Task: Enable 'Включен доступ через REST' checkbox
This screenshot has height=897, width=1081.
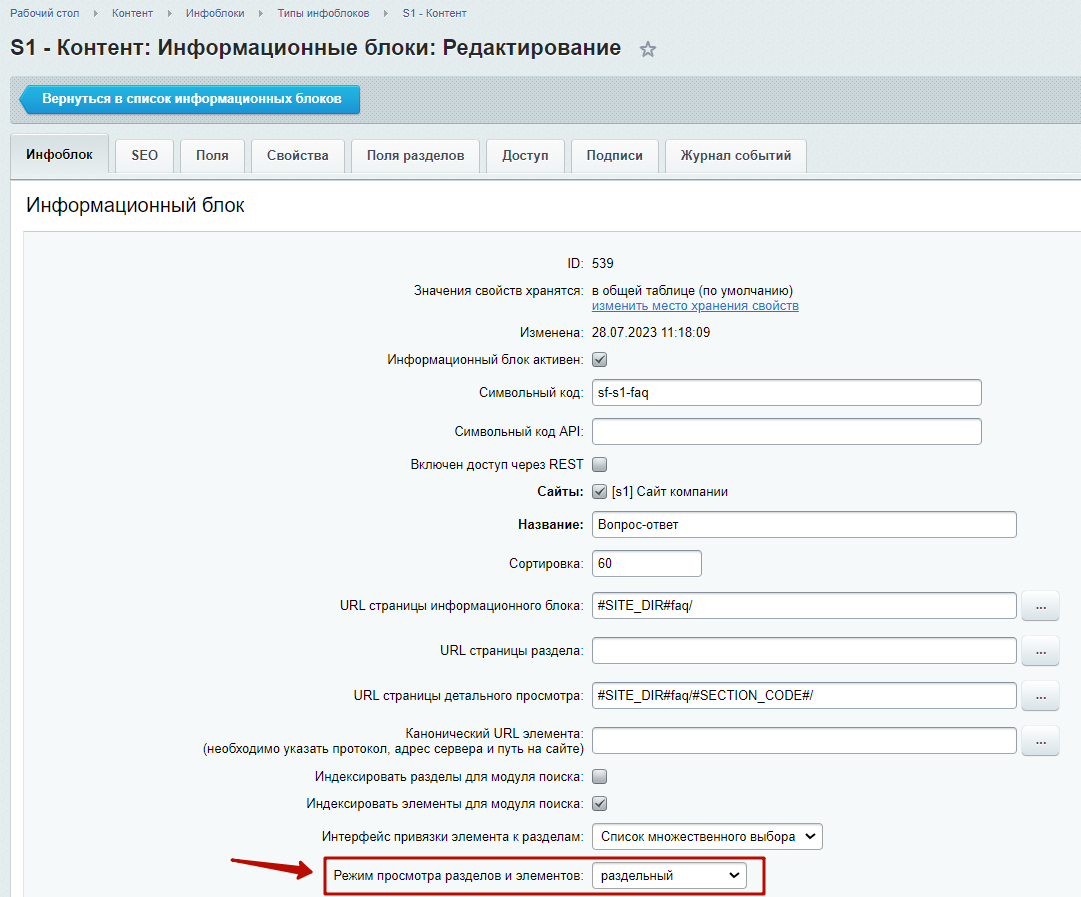Action: [600, 464]
